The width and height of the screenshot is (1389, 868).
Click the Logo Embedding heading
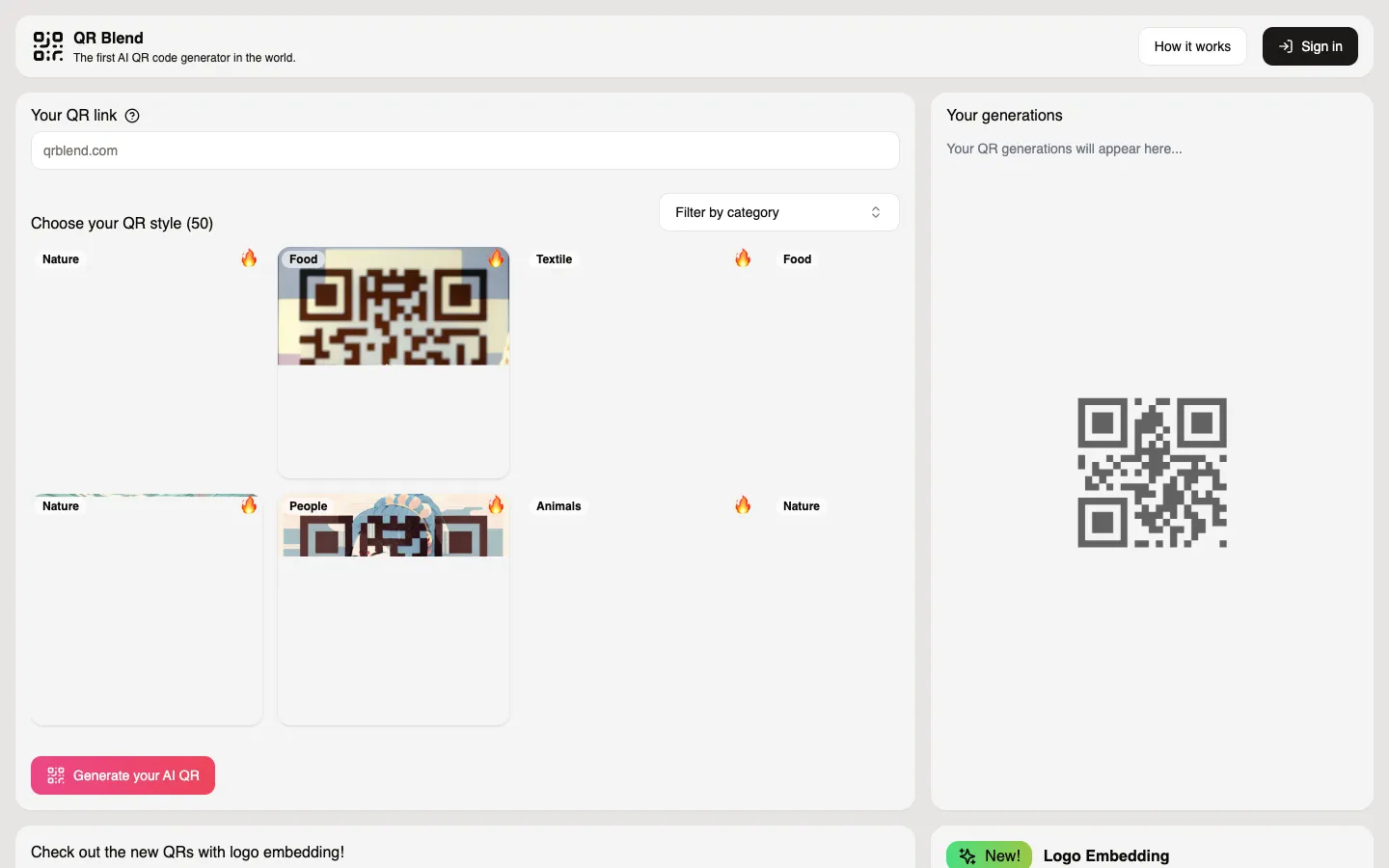1106,855
